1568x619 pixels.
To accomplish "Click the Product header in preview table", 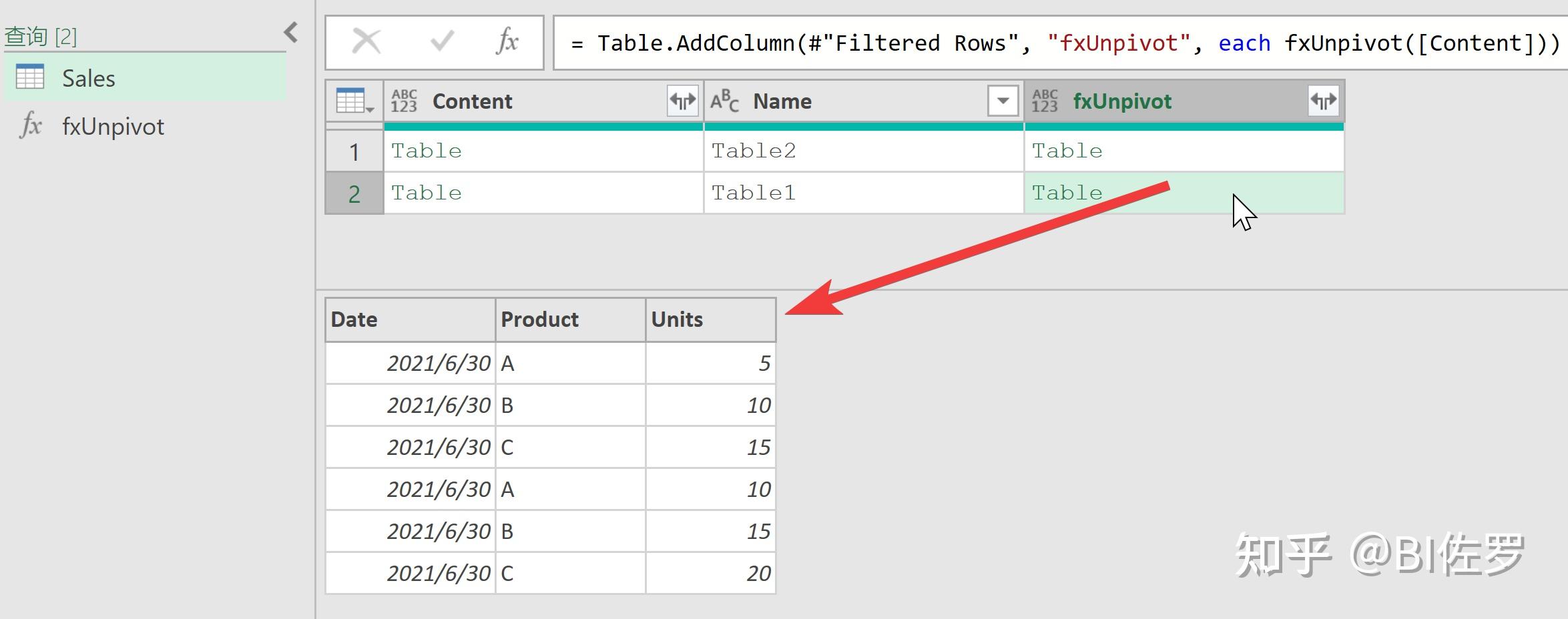I will click(570, 320).
